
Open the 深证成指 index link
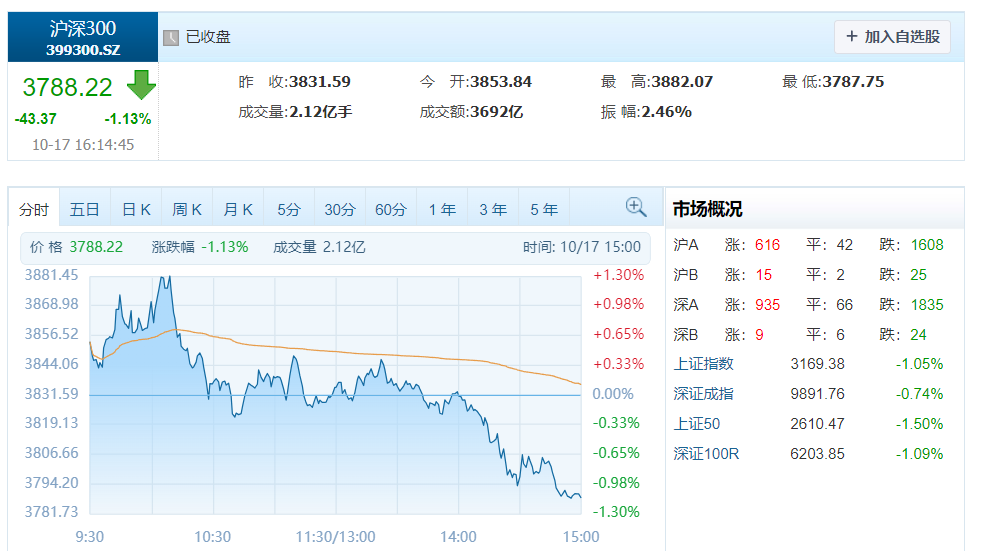click(x=703, y=394)
